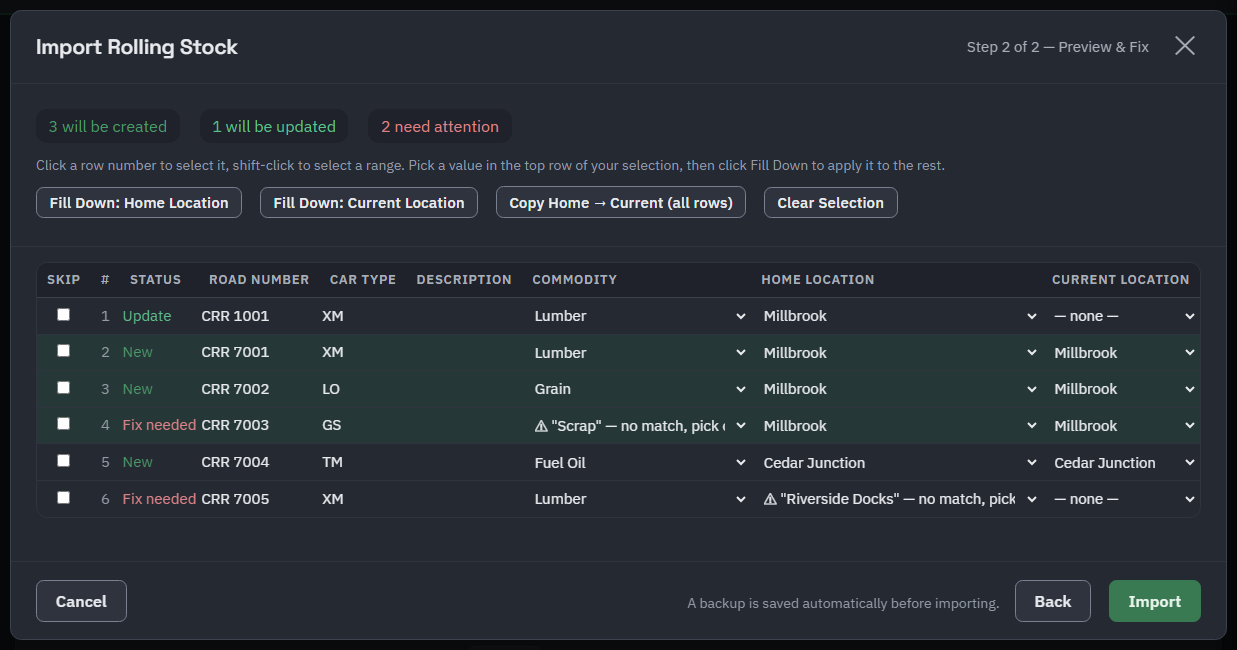1237x650 pixels.
Task: Open Current Location dropdown for CRR 7005
Action: [1125, 499]
